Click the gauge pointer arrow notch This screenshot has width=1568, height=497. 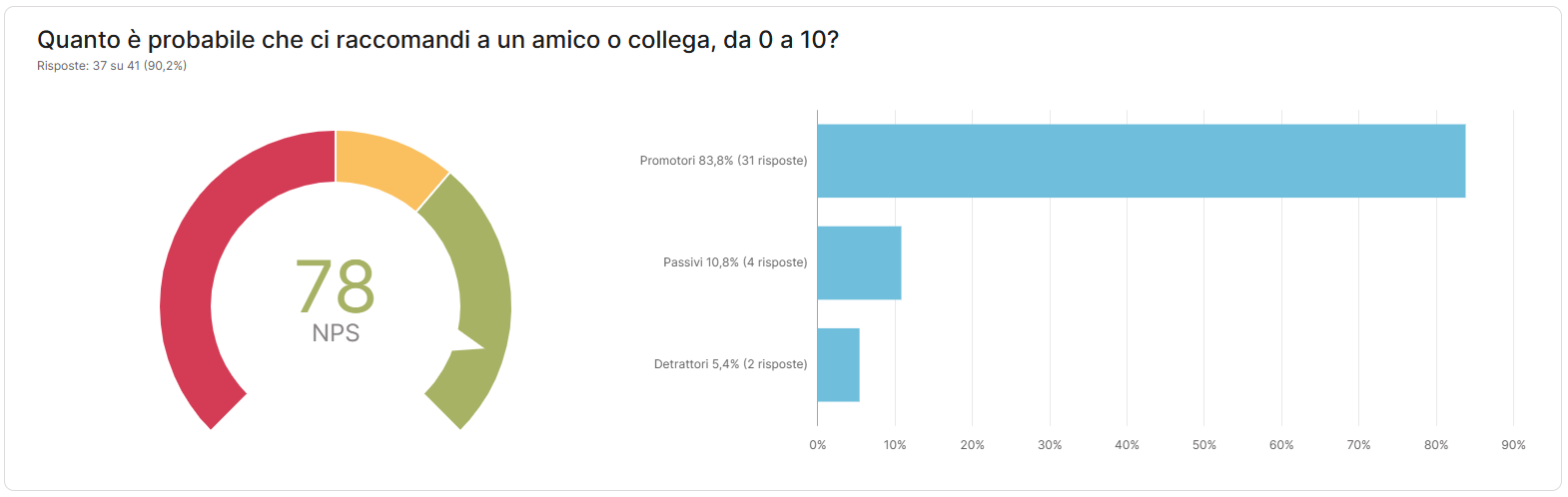click(471, 344)
